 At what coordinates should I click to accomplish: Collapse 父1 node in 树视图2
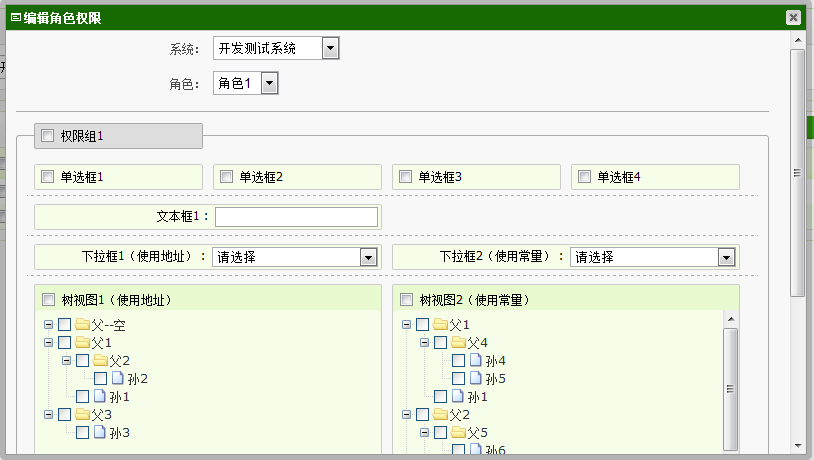[406, 324]
